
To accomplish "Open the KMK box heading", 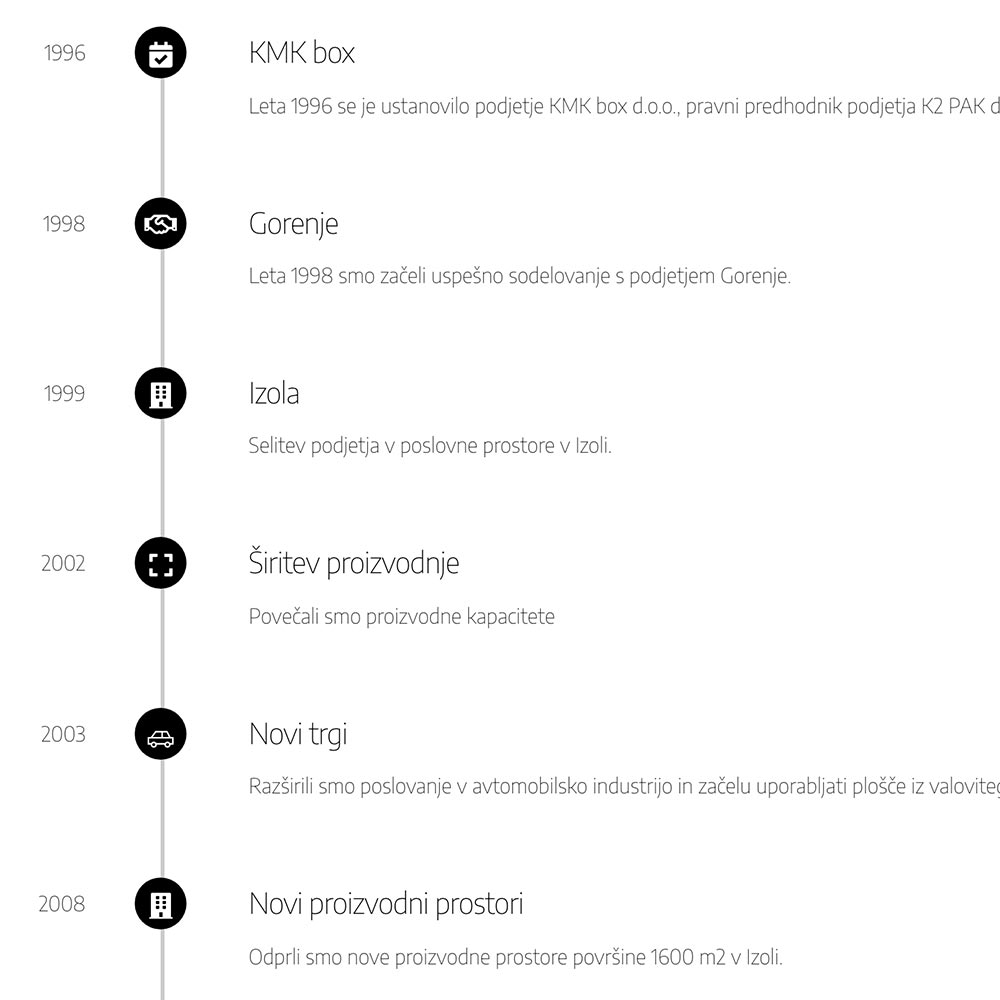I will click(302, 53).
